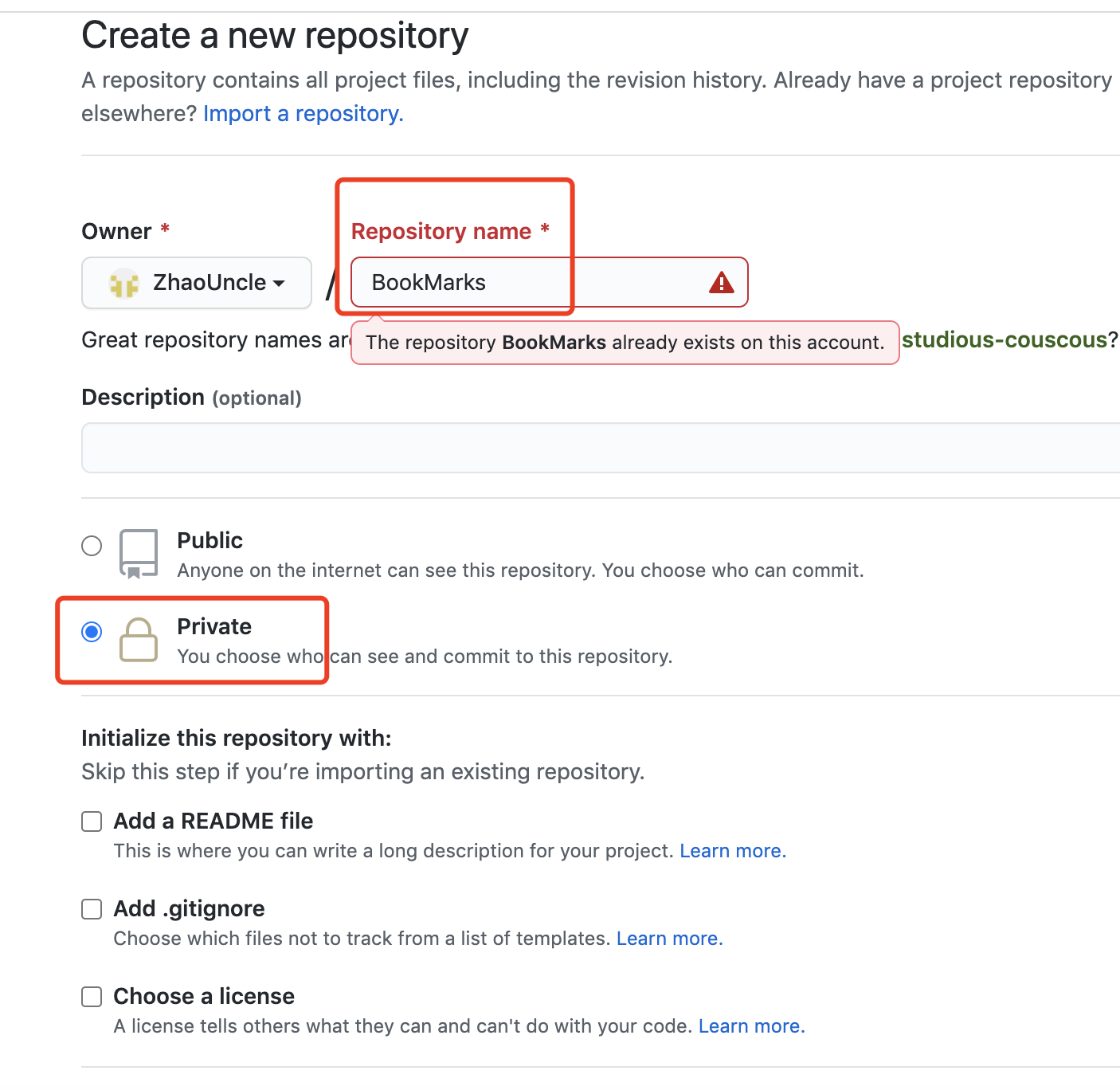Open Learn more link for .gitignore
The image size is (1120, 1090).
(x=670, y=939)
